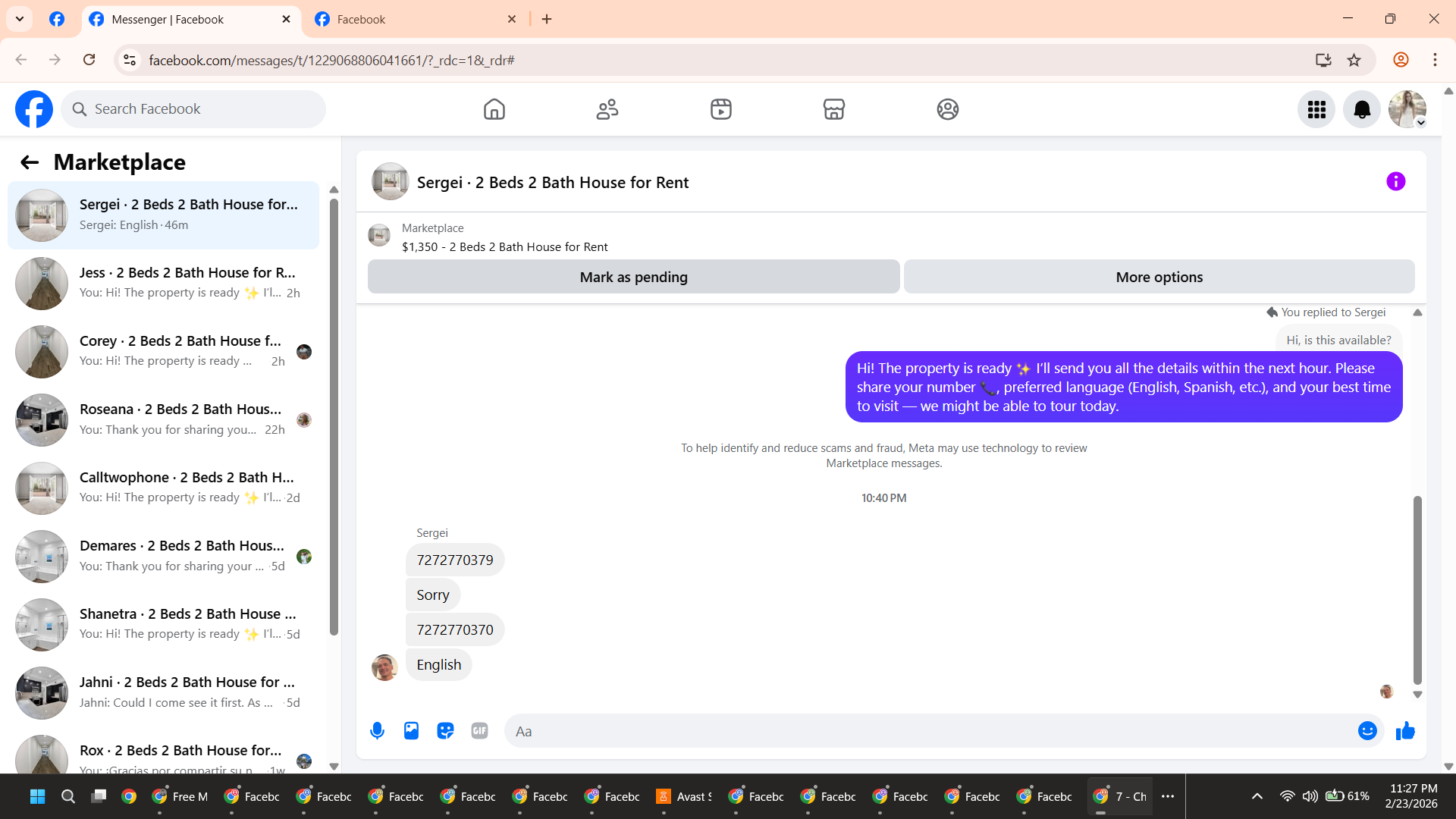Open the GIF picker icon

(x=479, y=731)
